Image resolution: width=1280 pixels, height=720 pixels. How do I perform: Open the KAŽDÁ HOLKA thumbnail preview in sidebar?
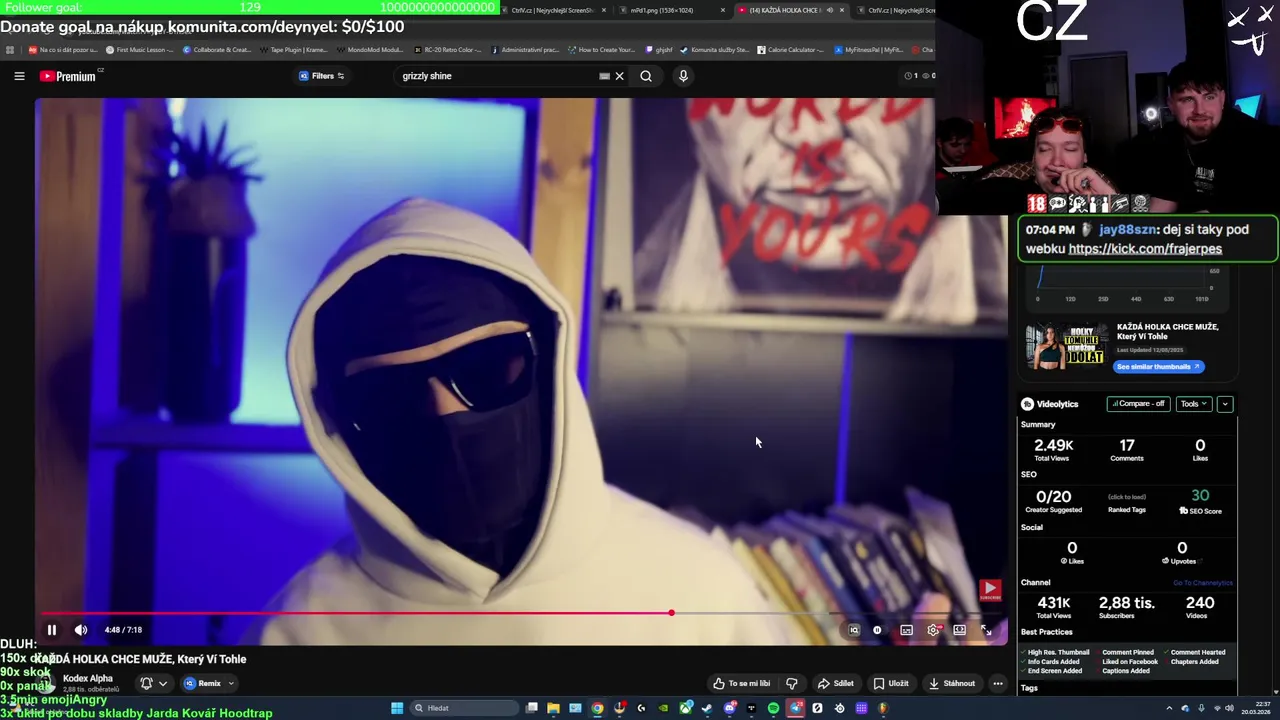(x=1067, y=347)
